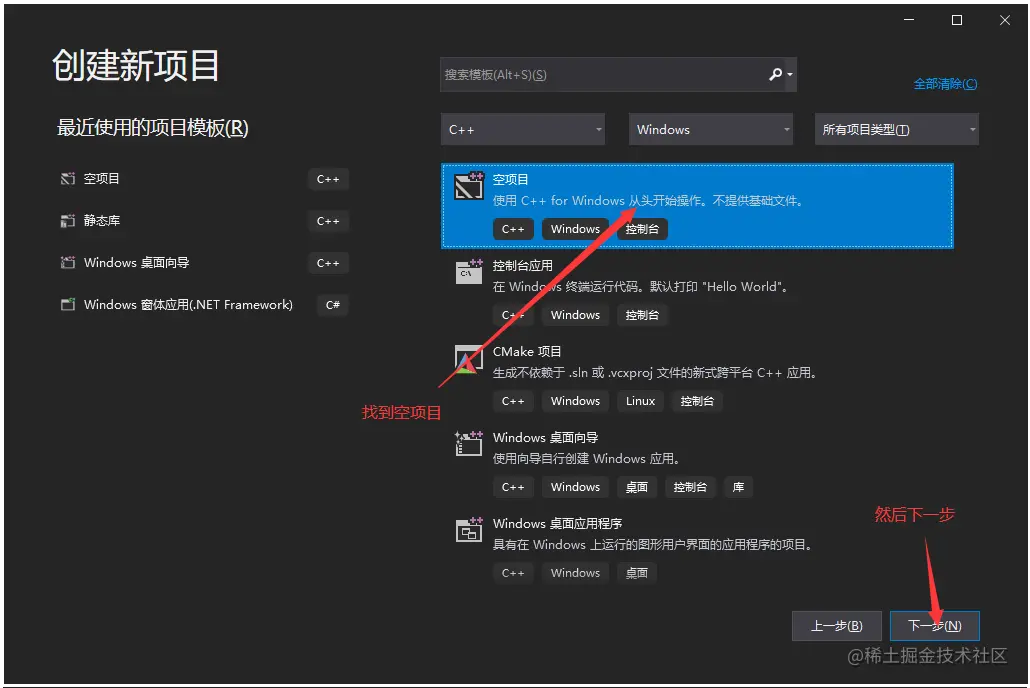Viewport: 1030px width, 688px height.
Task: Select the CMake 项目 template
Action: coord(697,377)
